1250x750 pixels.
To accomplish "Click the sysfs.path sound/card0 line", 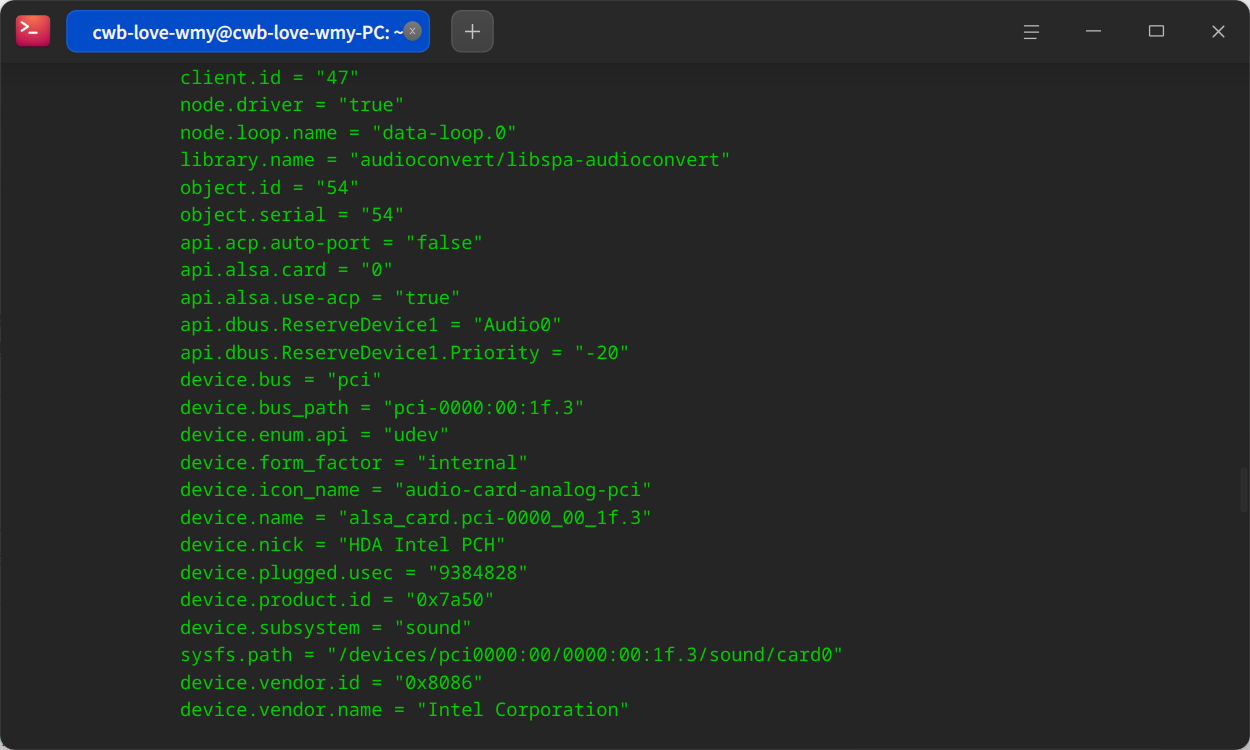I will [x=511, y=655].
